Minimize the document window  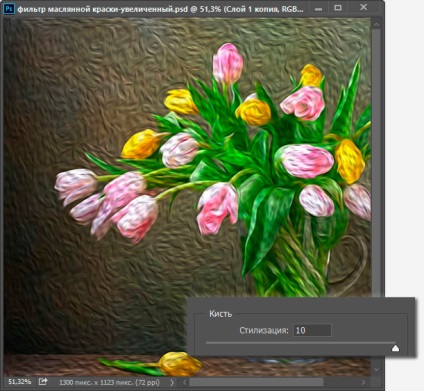pyautogui.click(x=318, y=9)
